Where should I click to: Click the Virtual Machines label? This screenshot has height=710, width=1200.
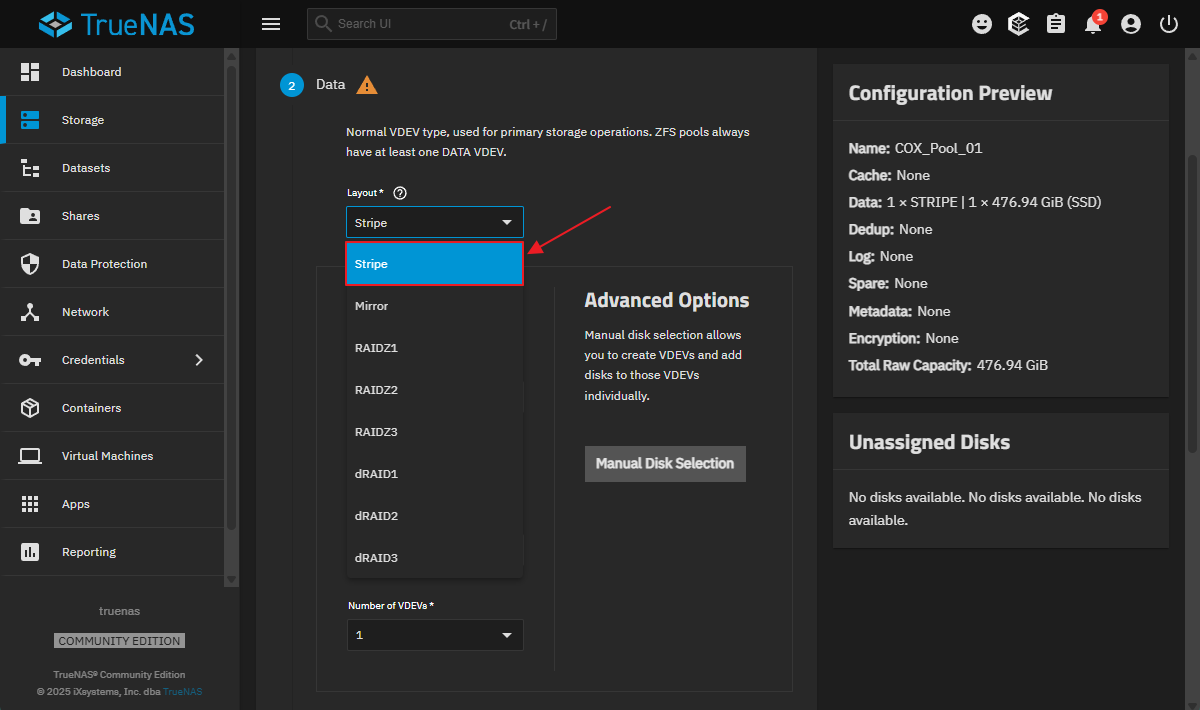click(x=108, y=456)
